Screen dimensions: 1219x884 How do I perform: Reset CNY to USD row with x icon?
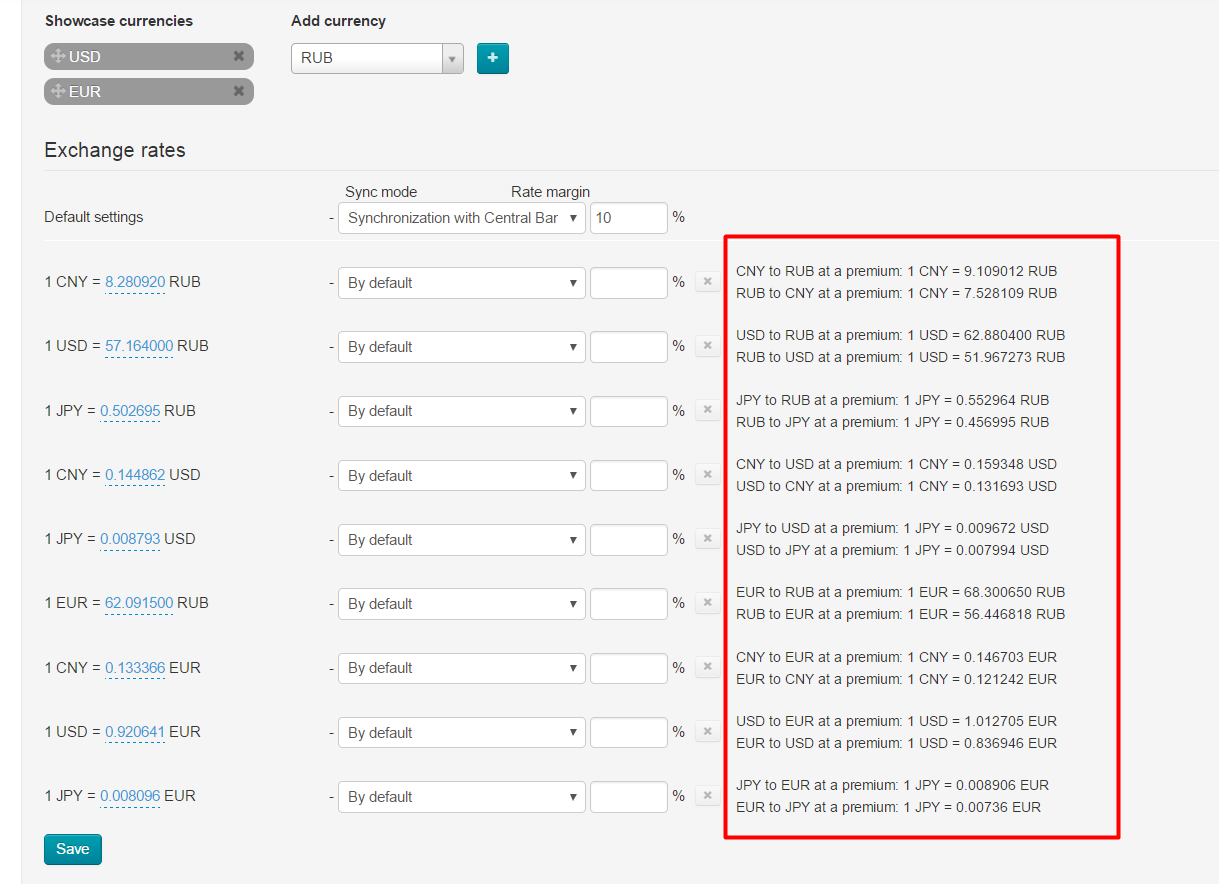click(707, 475)
